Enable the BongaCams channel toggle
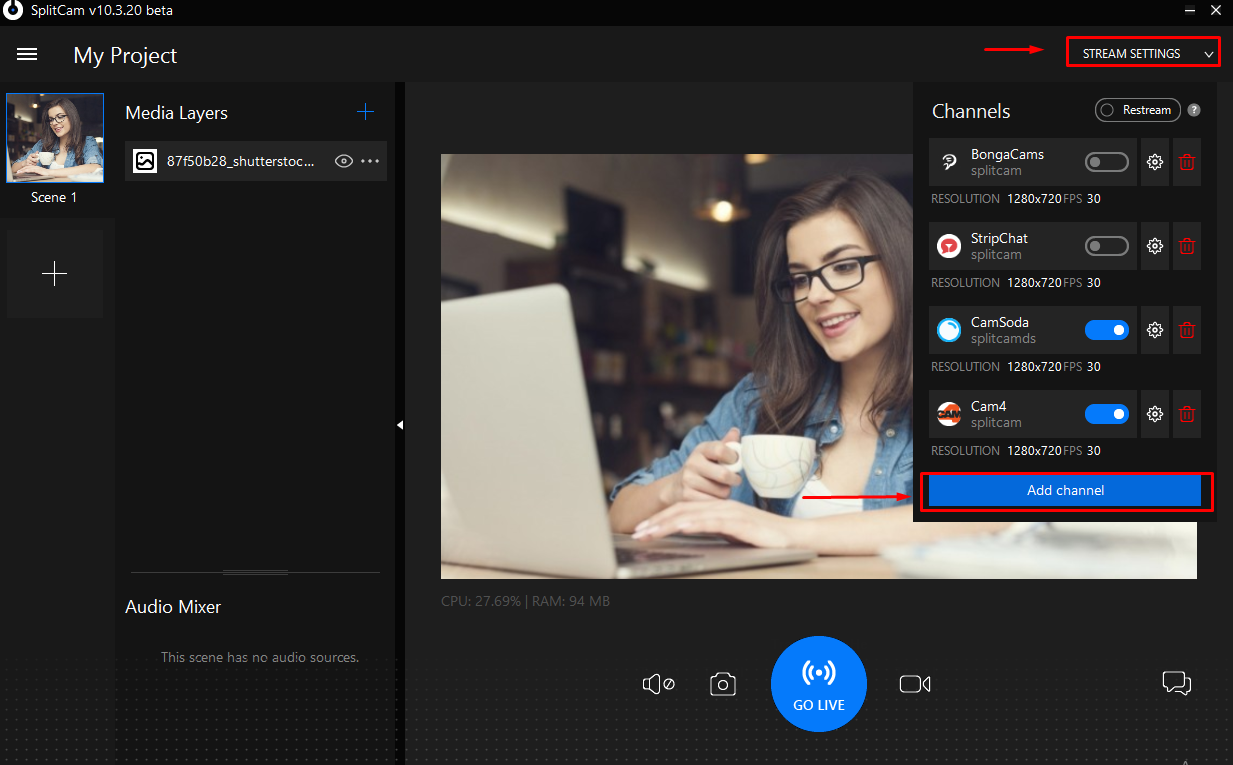This screenshot has height=765, width=1233. tap(1107, 162)
